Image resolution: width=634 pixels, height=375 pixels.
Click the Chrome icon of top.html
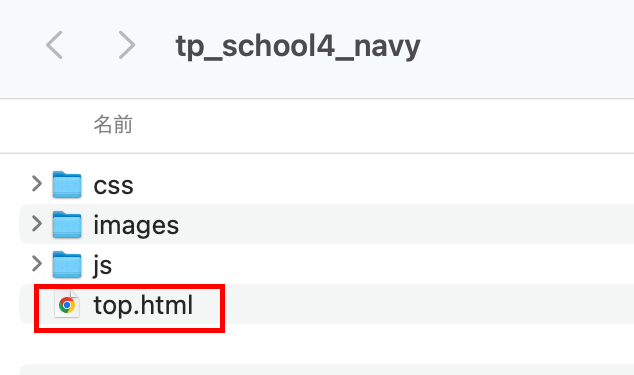67,305
